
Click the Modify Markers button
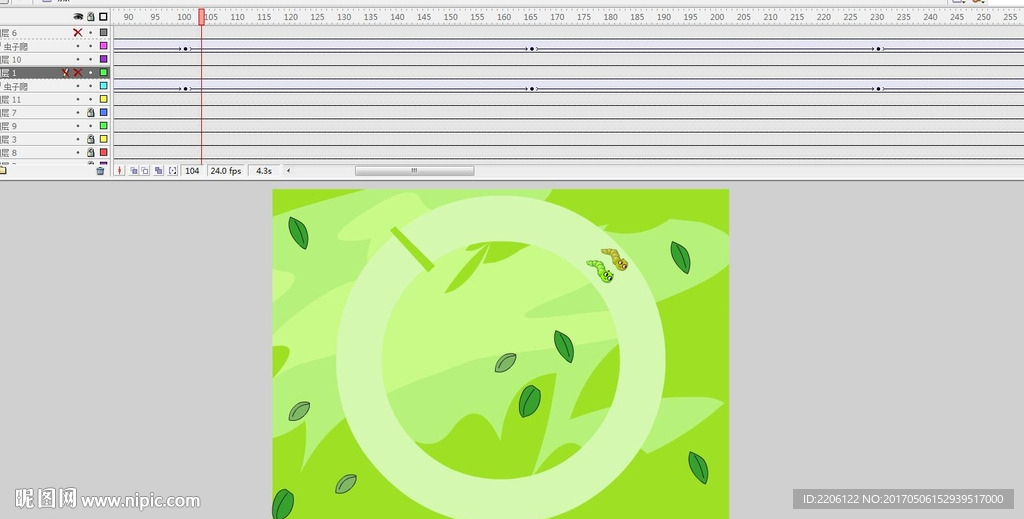(172, 171)
